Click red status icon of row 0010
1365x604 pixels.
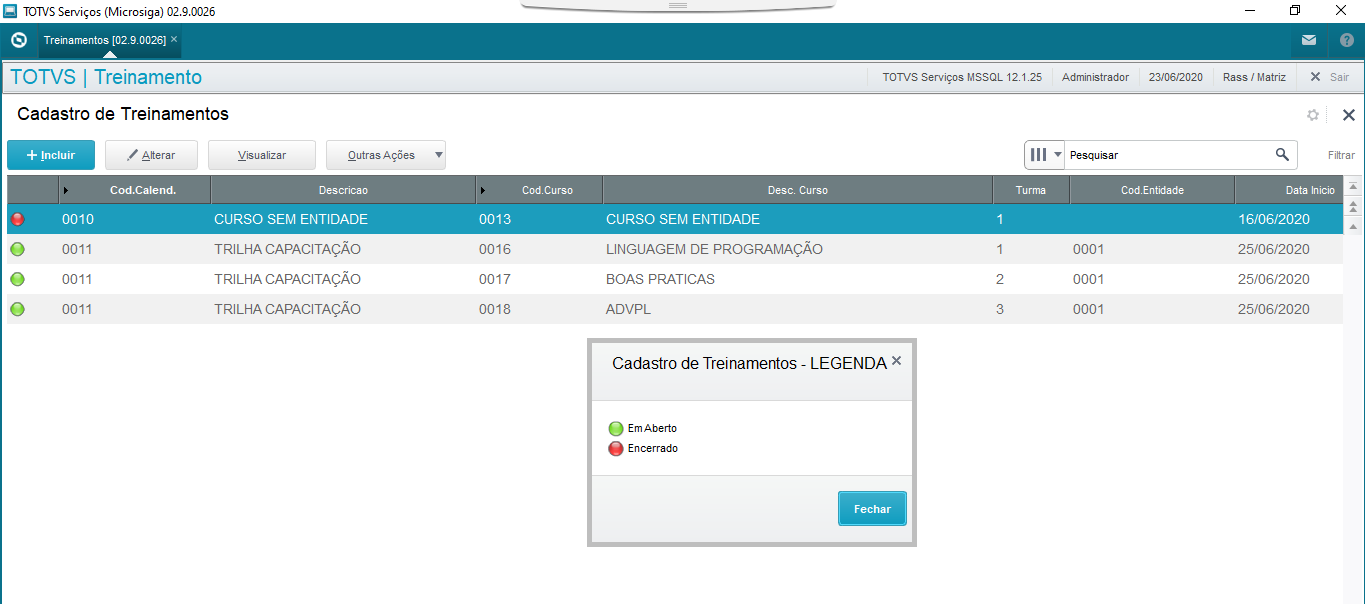[x=17, y=219]
